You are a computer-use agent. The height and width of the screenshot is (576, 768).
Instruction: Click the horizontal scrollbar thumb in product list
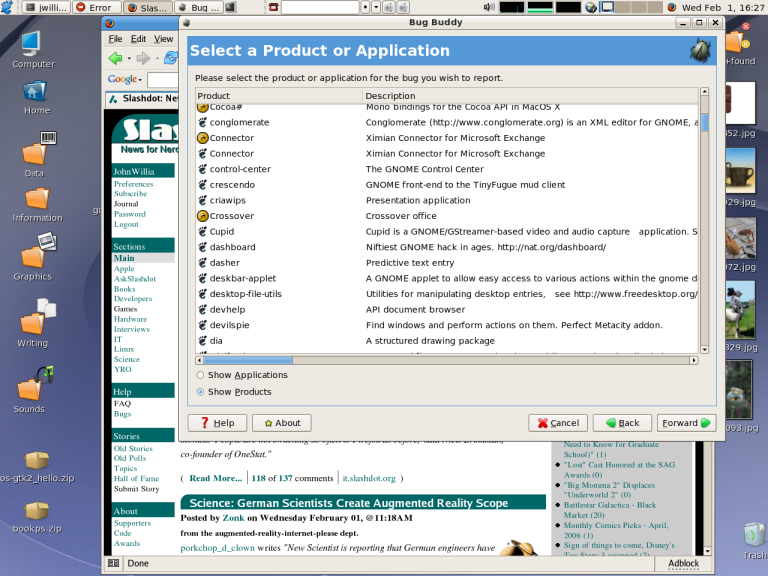248,360
